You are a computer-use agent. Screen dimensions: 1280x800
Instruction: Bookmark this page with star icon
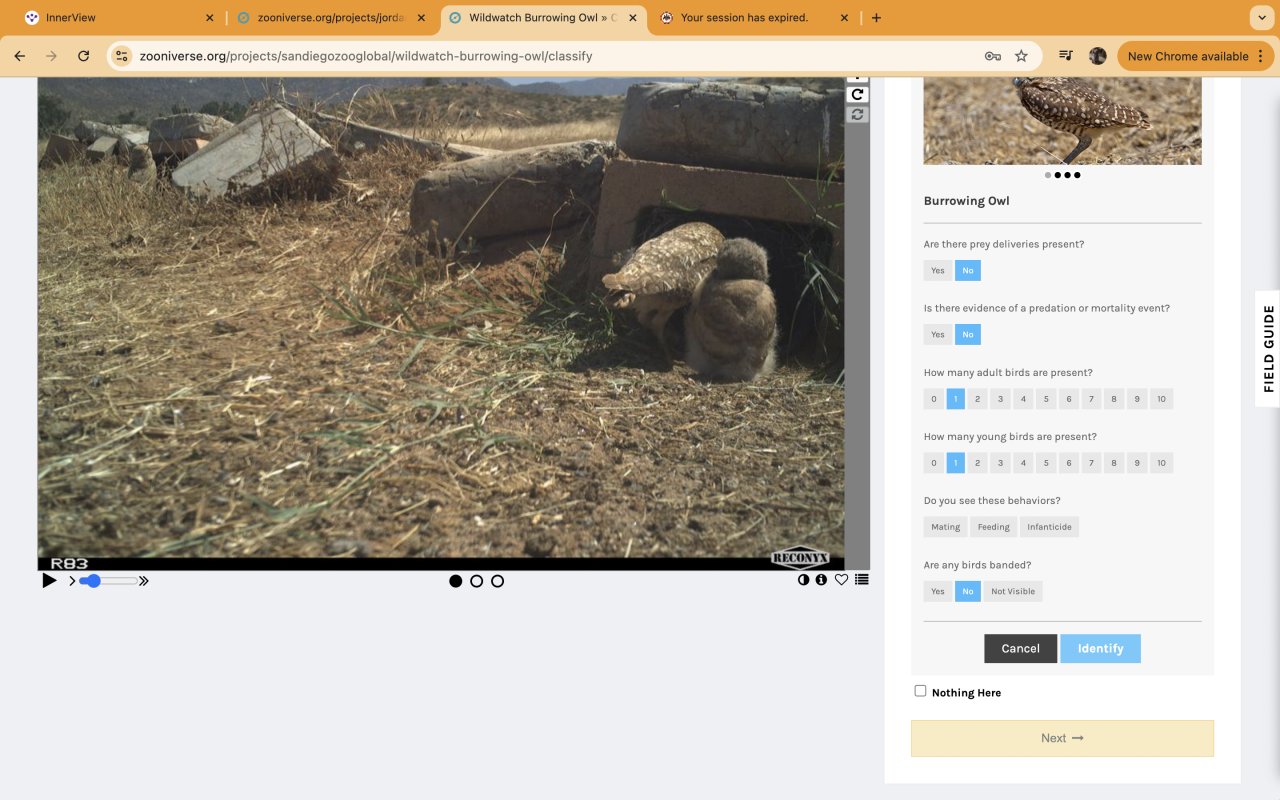1021,56
